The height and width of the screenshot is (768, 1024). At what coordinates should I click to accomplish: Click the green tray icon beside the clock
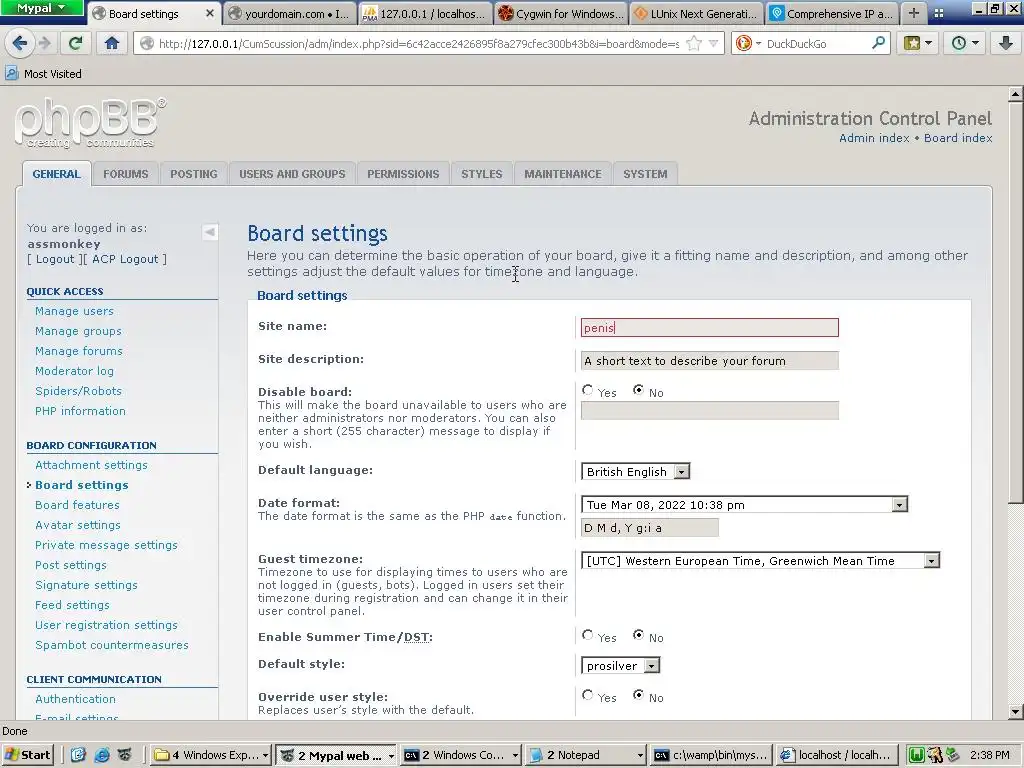(x=917, y=755)
